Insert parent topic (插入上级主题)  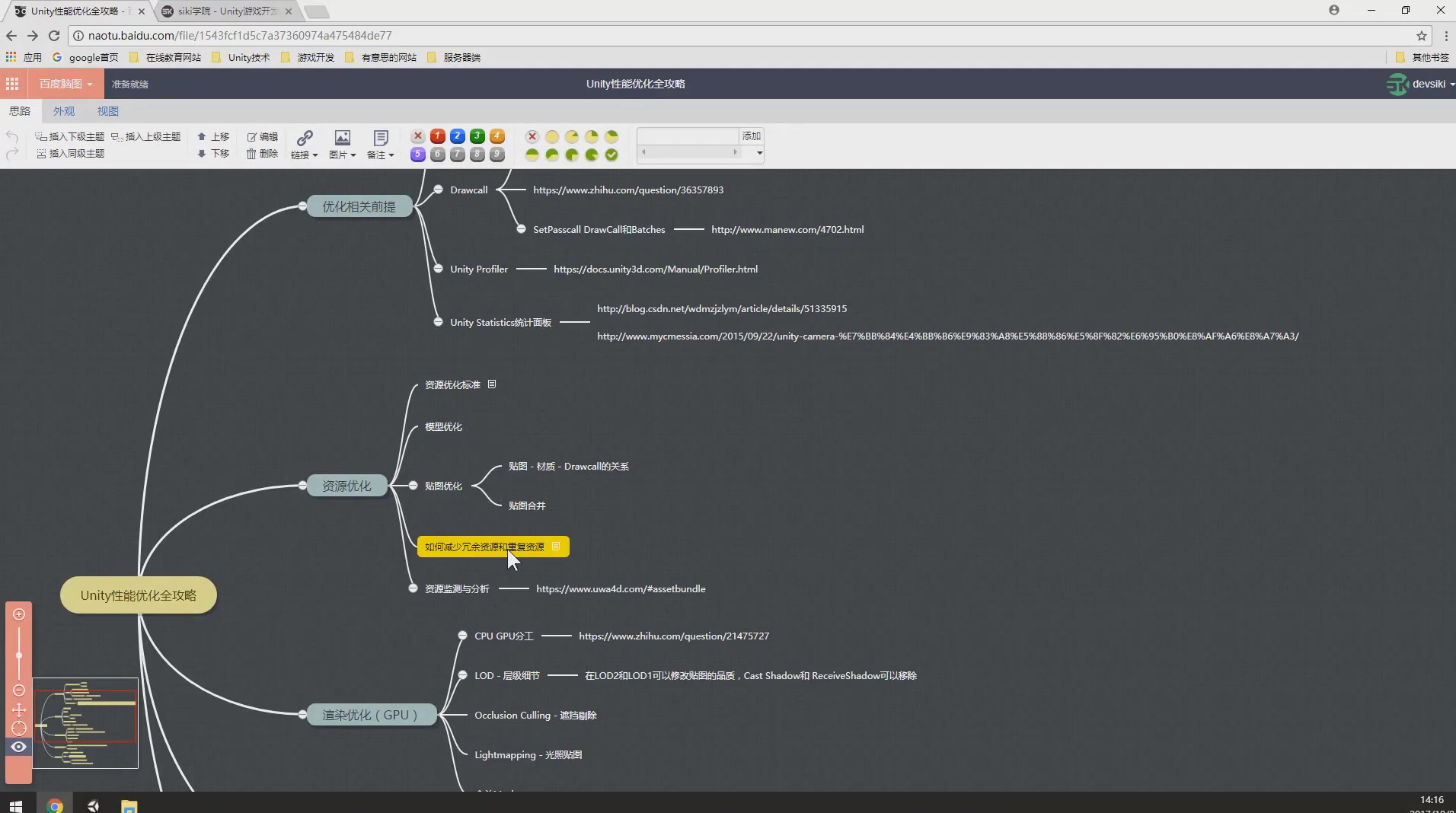[145, 136]
